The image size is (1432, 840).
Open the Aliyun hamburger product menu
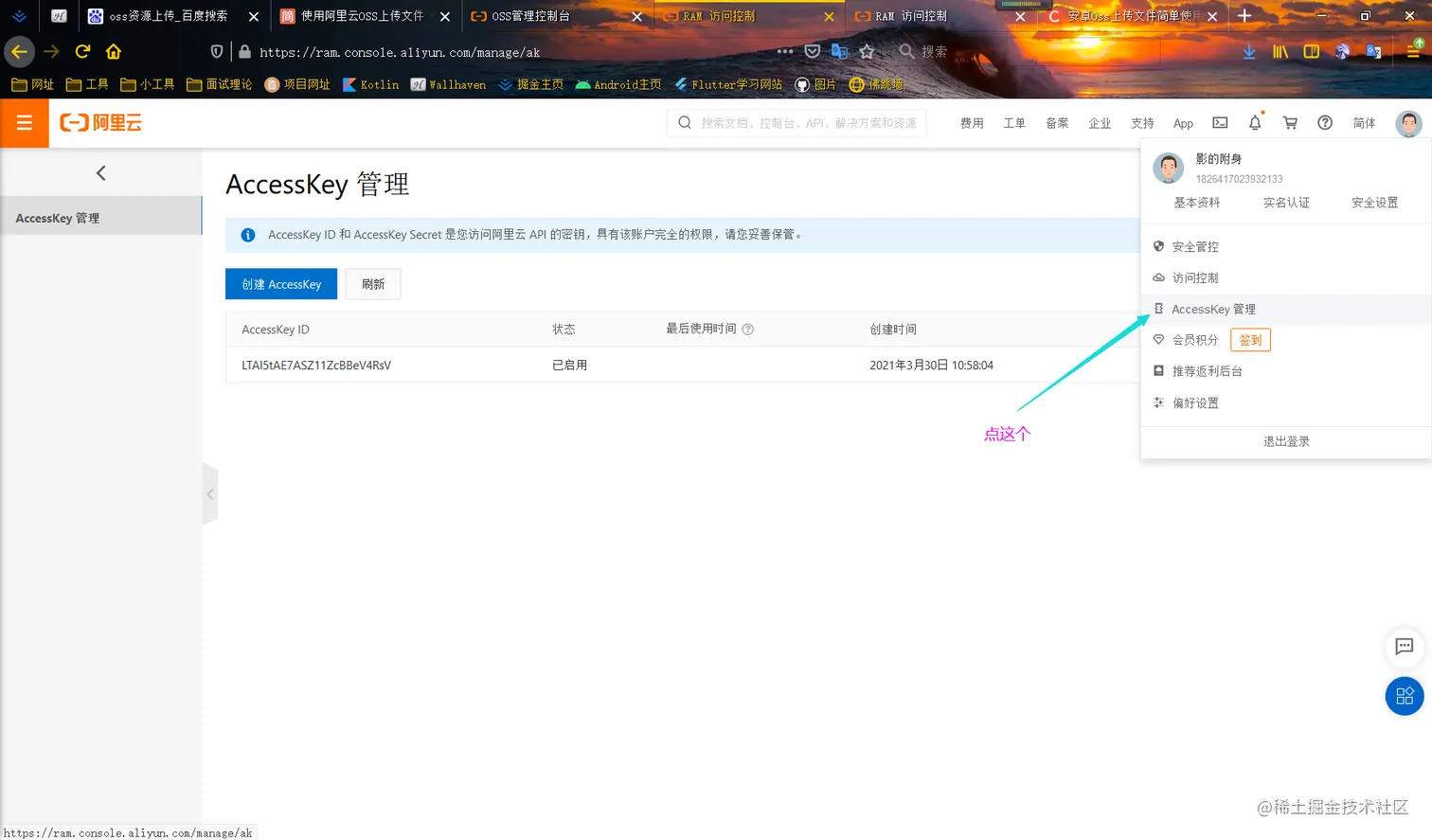(24, 123)
